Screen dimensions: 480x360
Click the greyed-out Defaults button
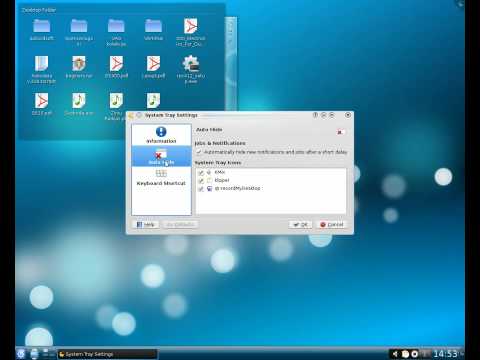click(x=180, y=225)
